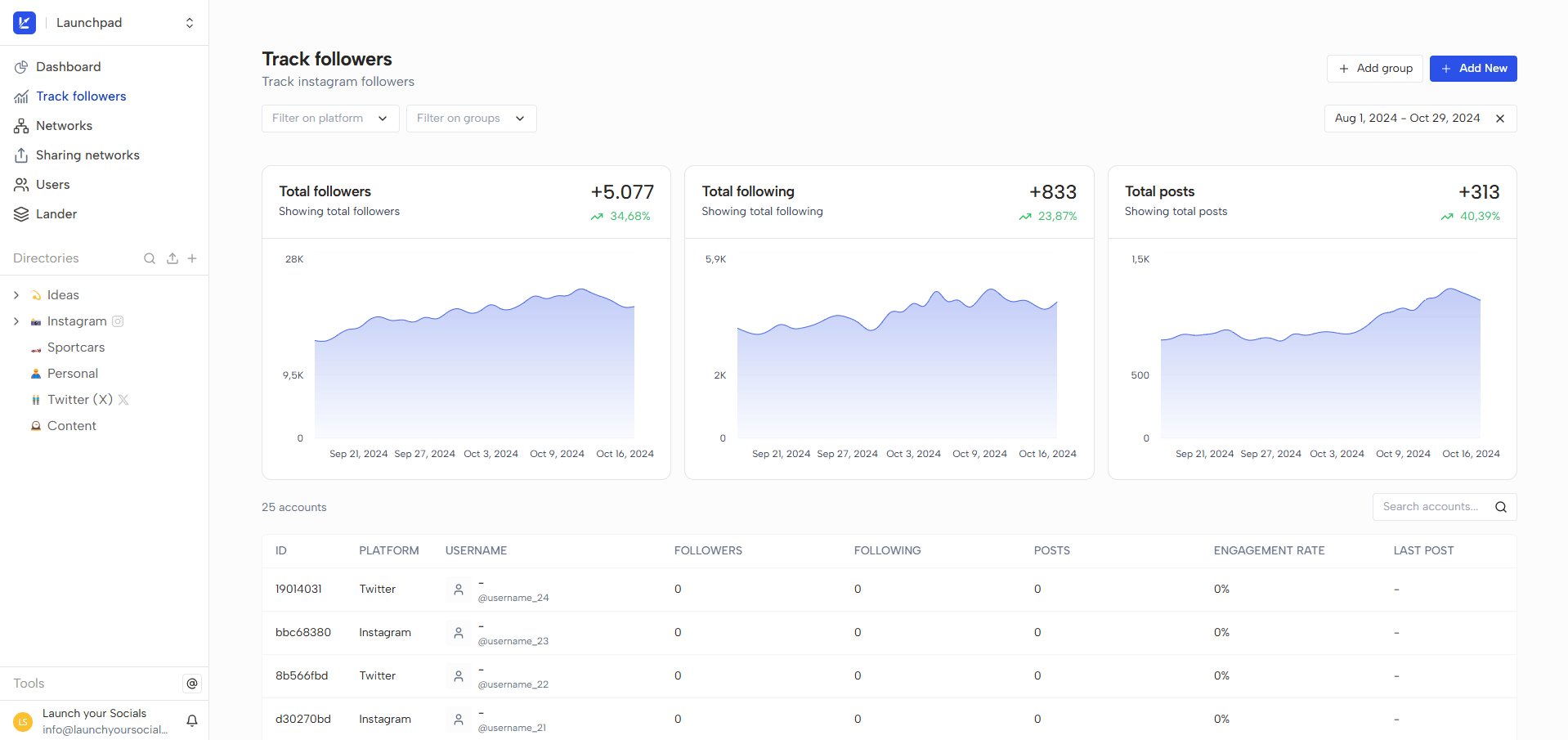Expand the Instagram directory tree
This screenshot has width=1568, height=740.
[x=16, y=321]
